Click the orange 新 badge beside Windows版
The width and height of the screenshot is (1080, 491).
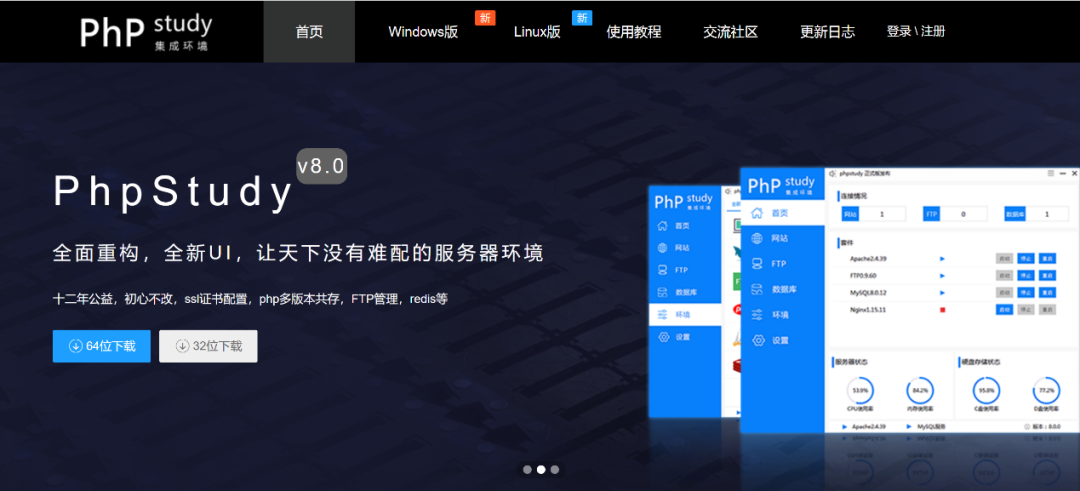coord(485,18)
